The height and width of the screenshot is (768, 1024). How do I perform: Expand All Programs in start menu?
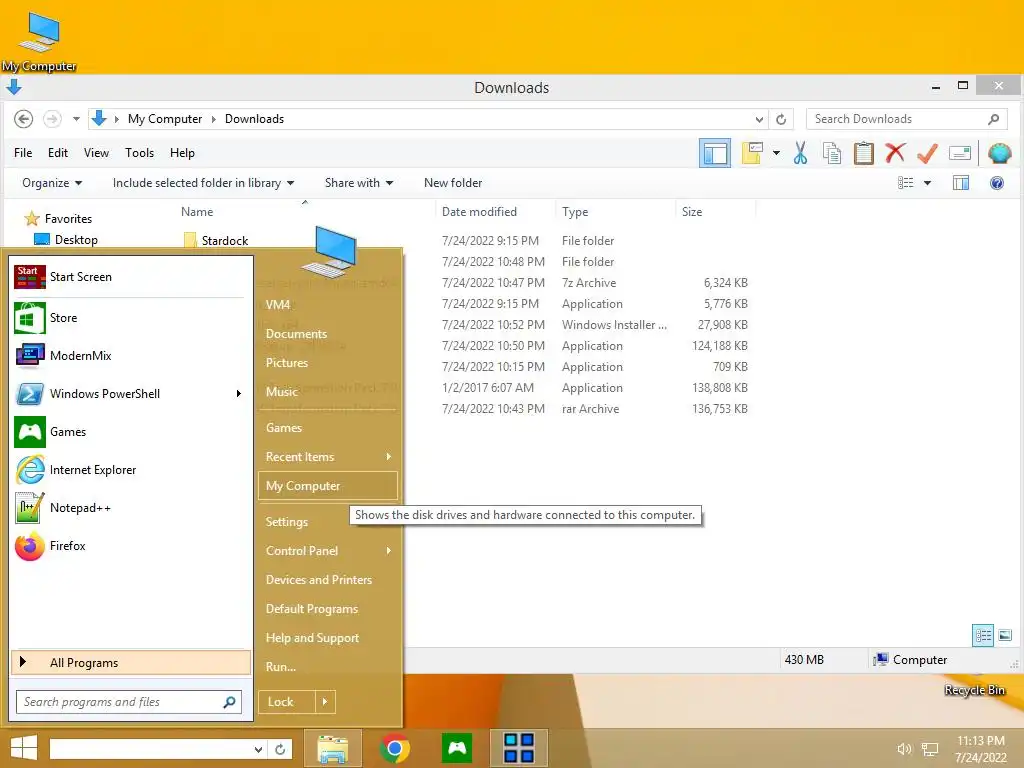click(x=131, y=663)
